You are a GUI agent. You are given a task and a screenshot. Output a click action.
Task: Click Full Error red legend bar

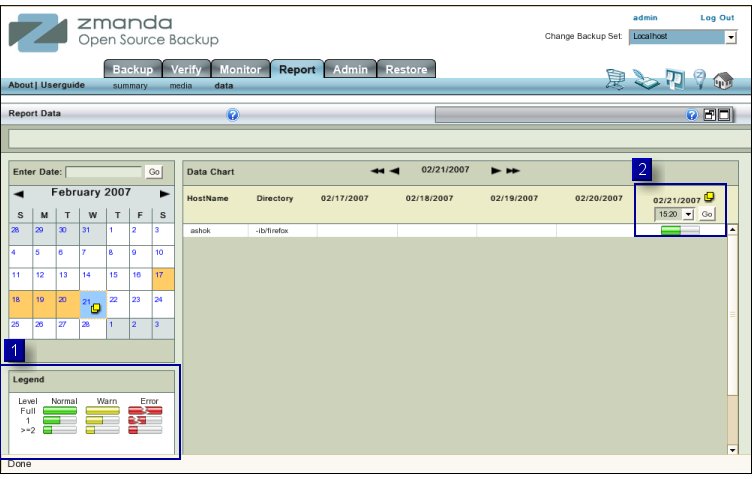[x=145, y=411]
